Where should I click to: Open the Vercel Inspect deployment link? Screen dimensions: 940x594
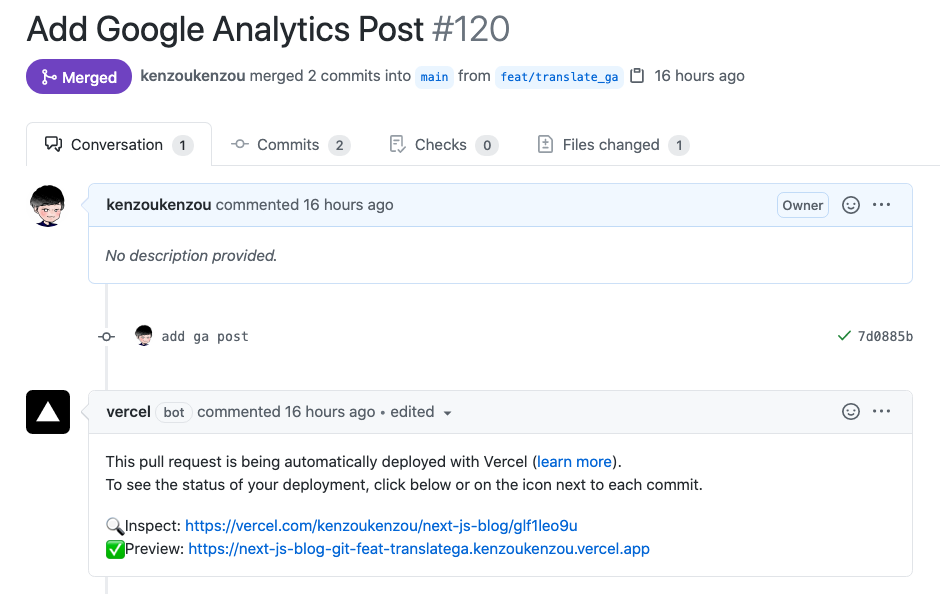pyautogui.click(x=381, y=525)
